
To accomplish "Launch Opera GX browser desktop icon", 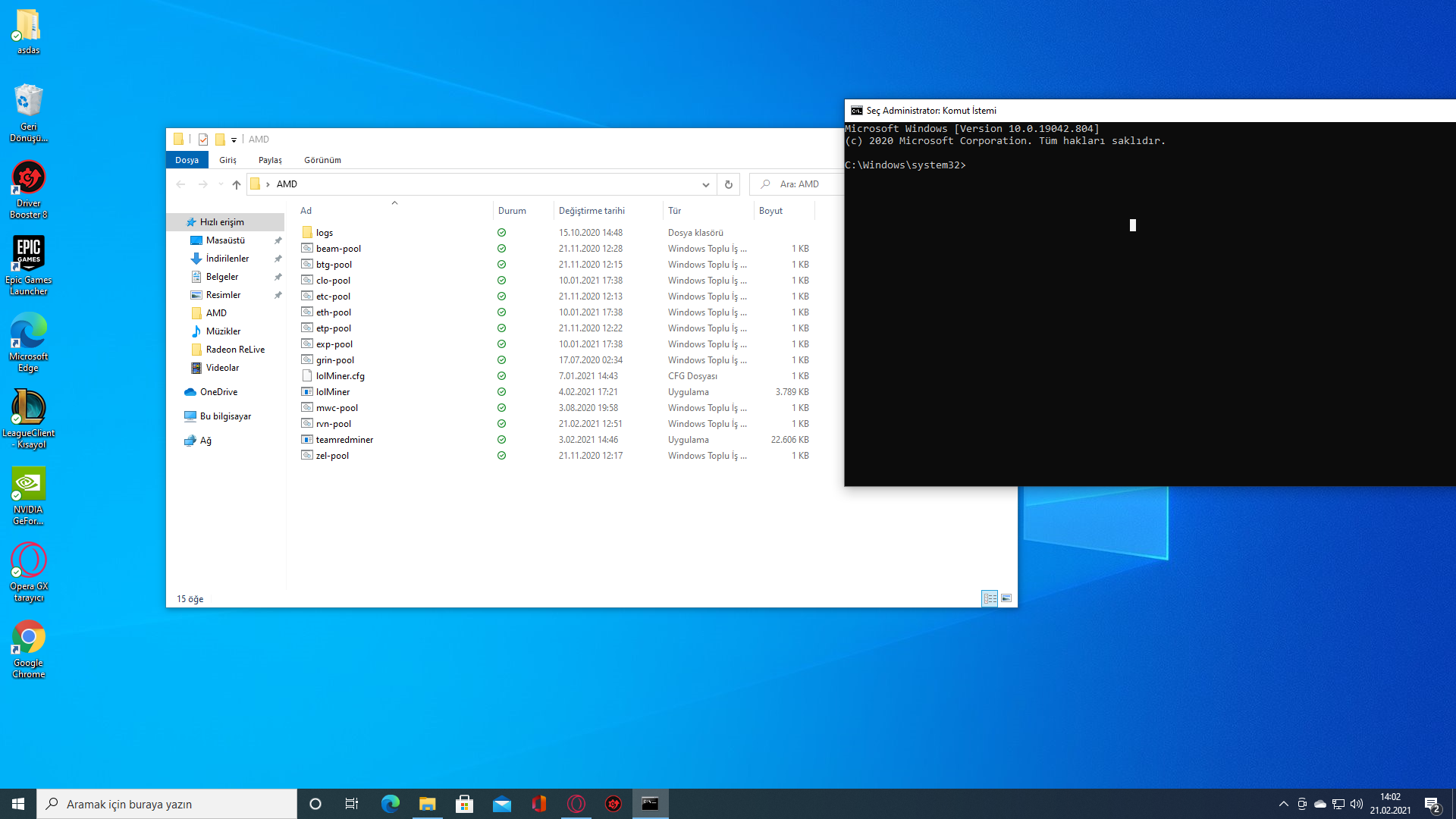I will pos(28,573).
